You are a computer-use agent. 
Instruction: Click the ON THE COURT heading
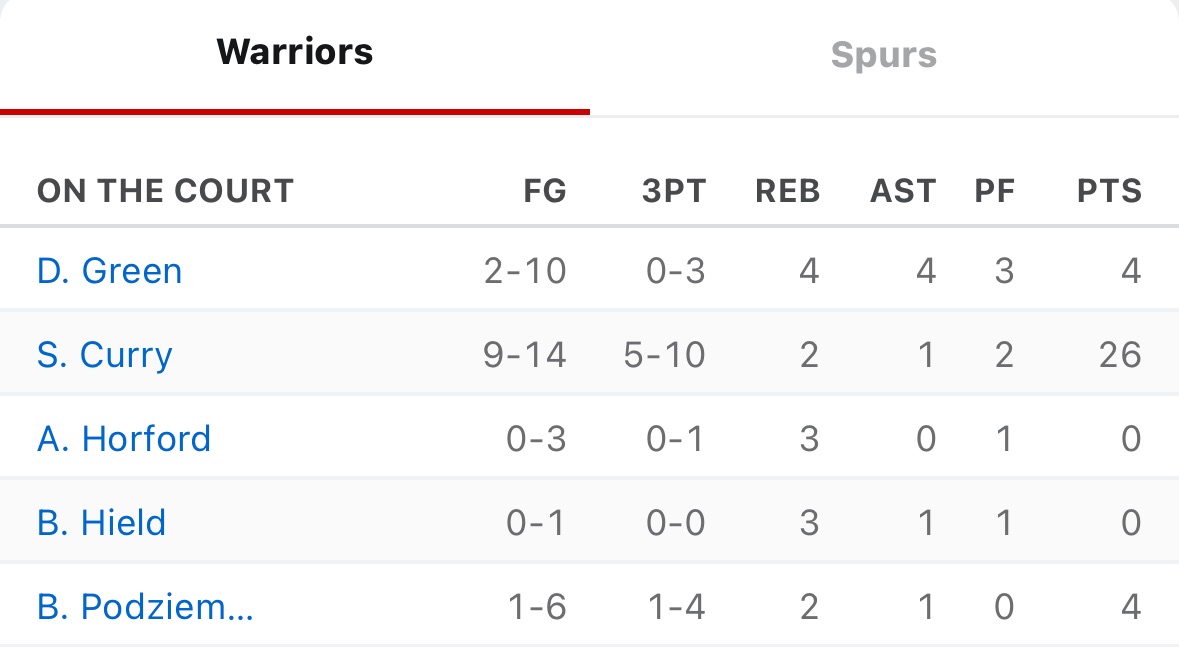[x=165, y=191]
